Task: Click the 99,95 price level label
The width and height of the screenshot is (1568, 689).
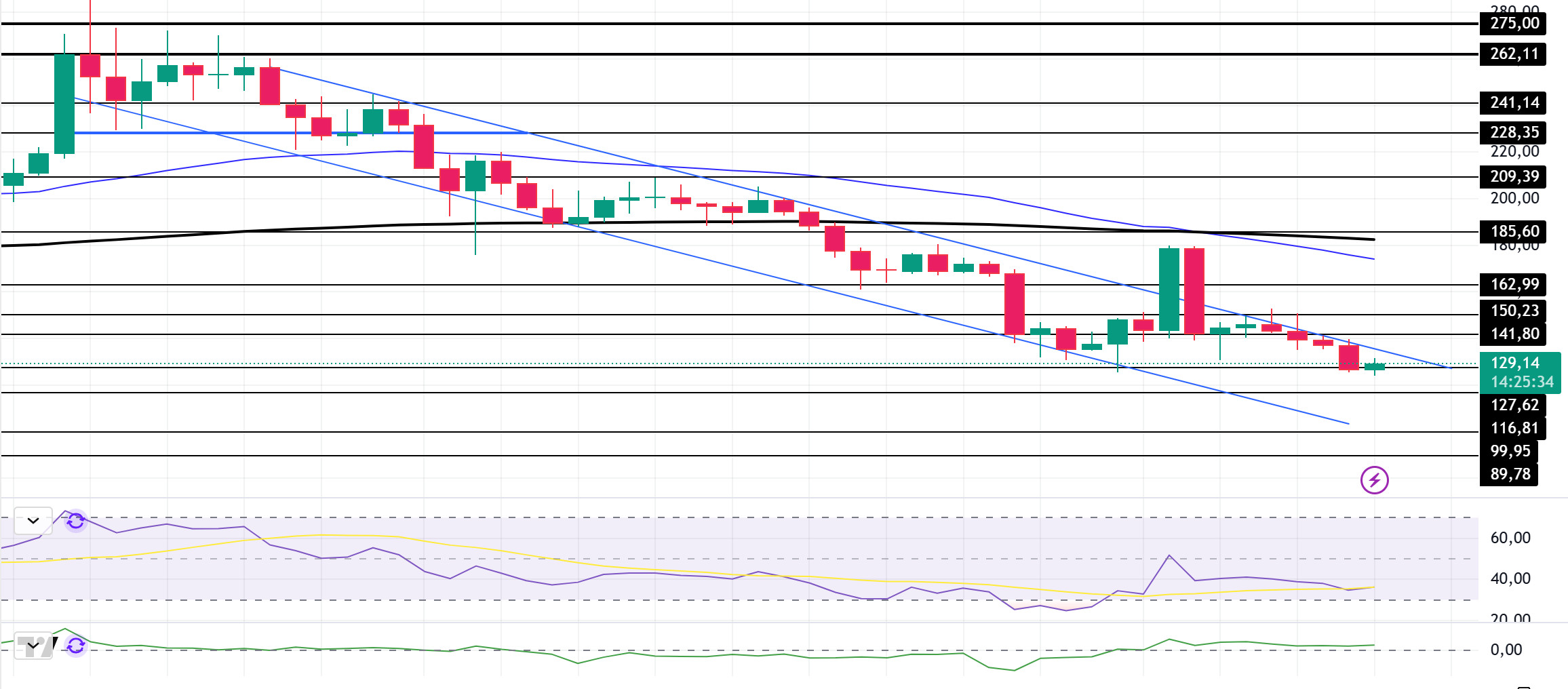Action: click(x=1509, y=451)
